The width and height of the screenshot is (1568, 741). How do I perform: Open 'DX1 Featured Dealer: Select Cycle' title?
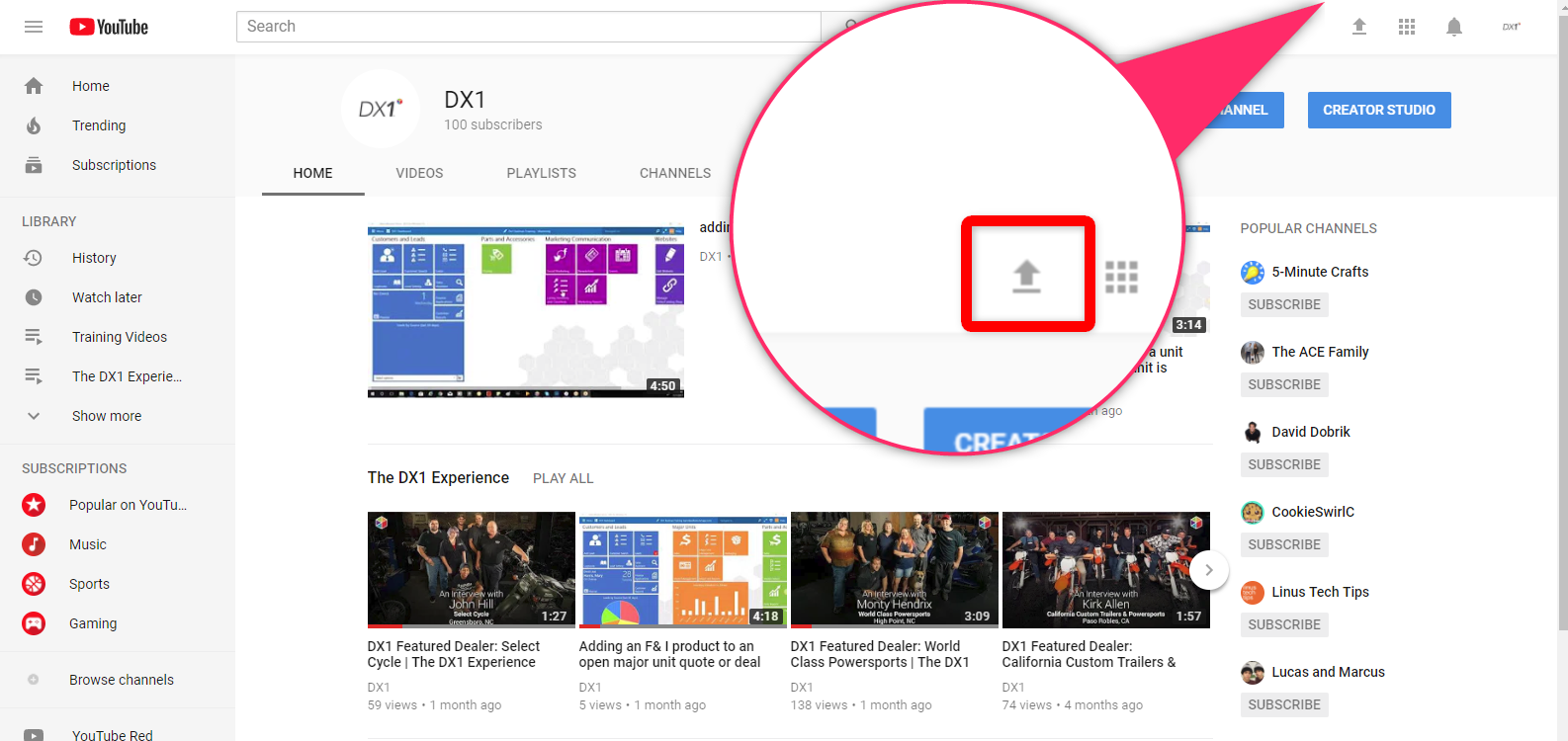coord(455,654)
